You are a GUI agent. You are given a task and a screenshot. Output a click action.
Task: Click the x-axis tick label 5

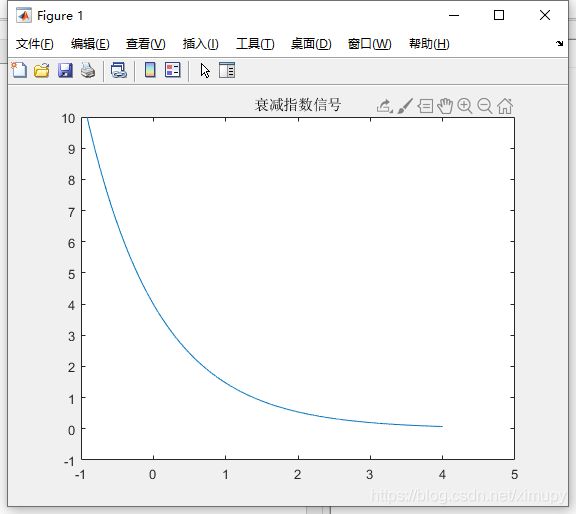coord(514,474)
